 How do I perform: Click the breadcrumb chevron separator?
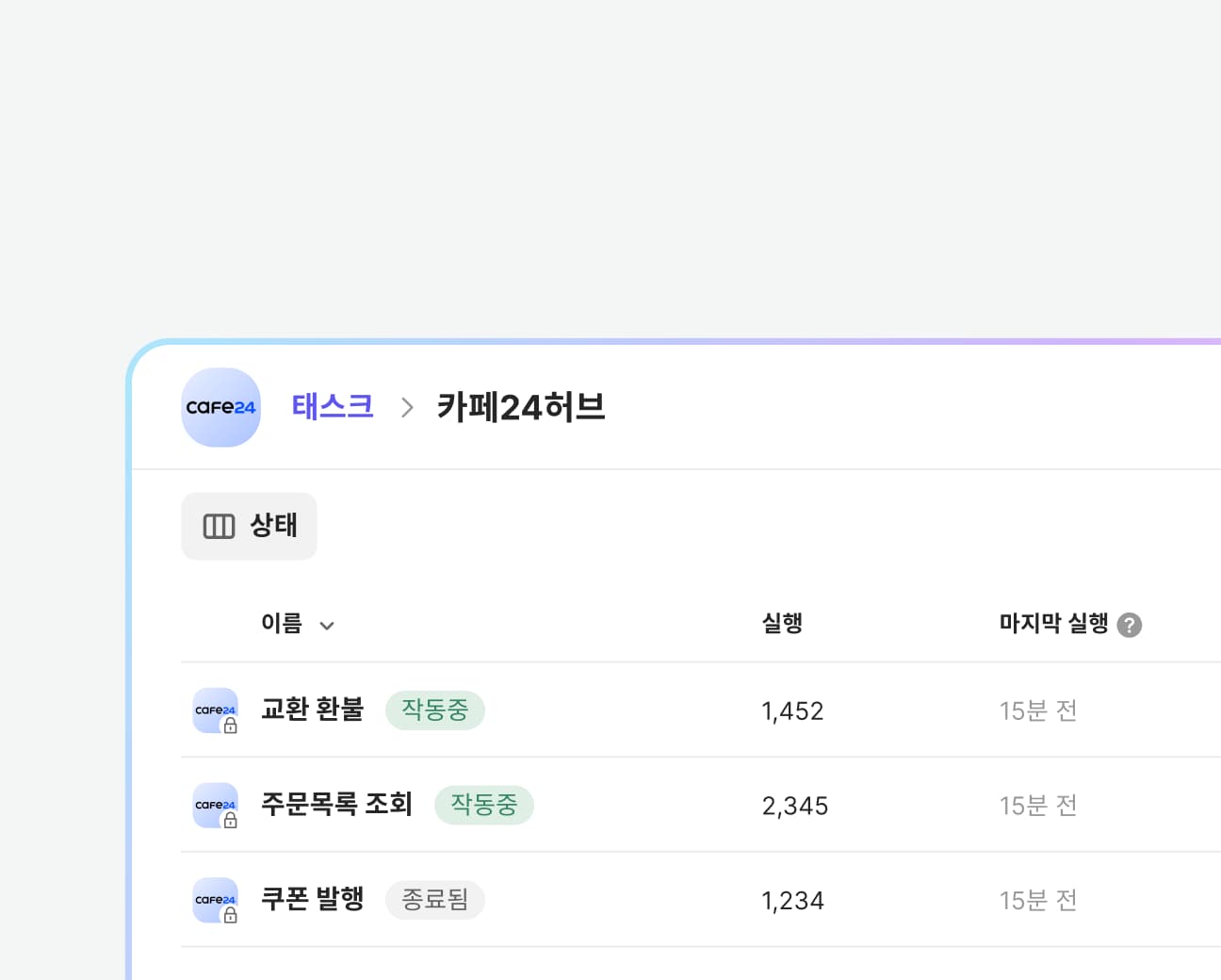pyautogui.click(x=407, y=407)
